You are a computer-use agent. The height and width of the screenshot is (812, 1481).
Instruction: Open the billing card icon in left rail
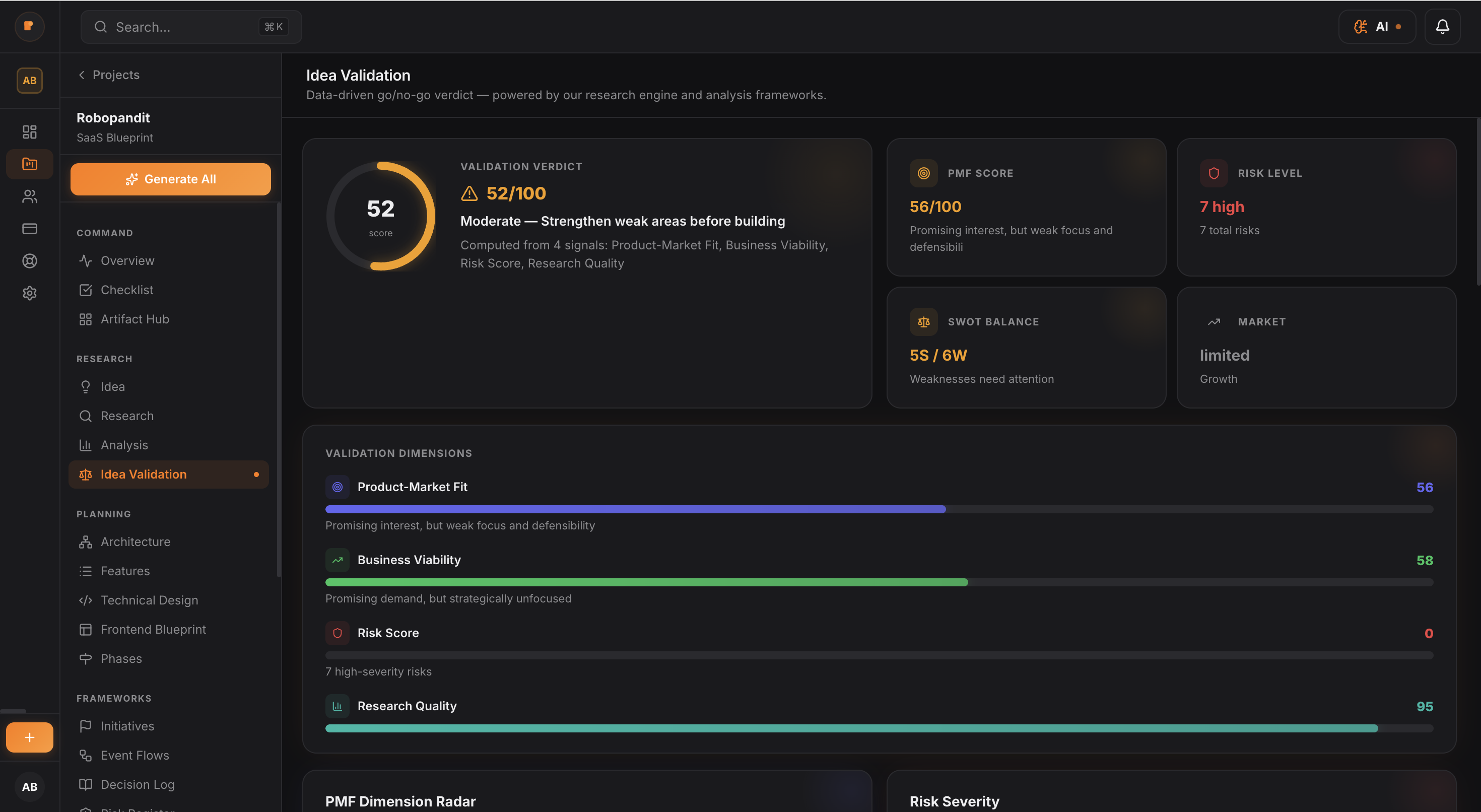(x=29, y=229)
